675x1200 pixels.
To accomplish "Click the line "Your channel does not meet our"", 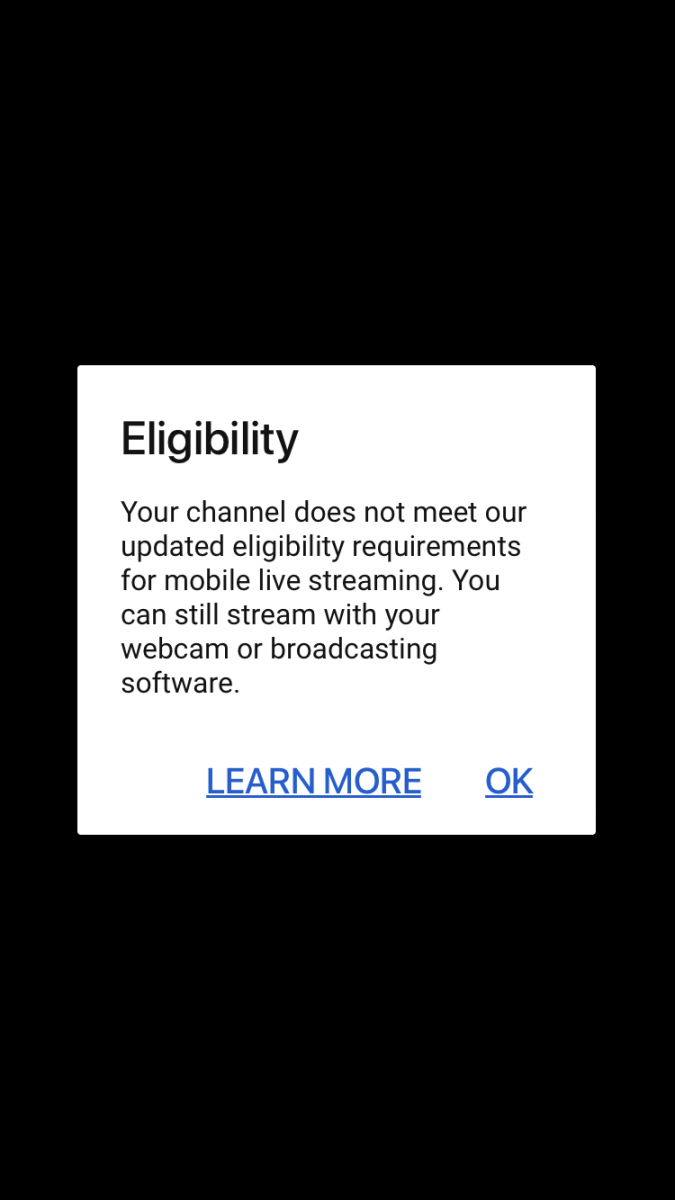I will click(x=324, y=512).
